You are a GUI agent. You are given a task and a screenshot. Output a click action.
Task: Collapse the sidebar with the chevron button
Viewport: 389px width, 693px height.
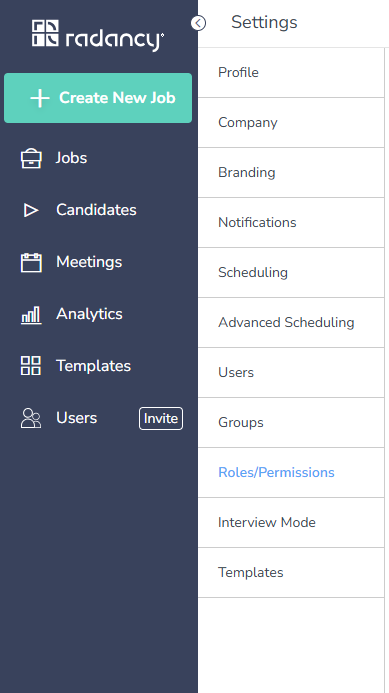pos(198,23)
